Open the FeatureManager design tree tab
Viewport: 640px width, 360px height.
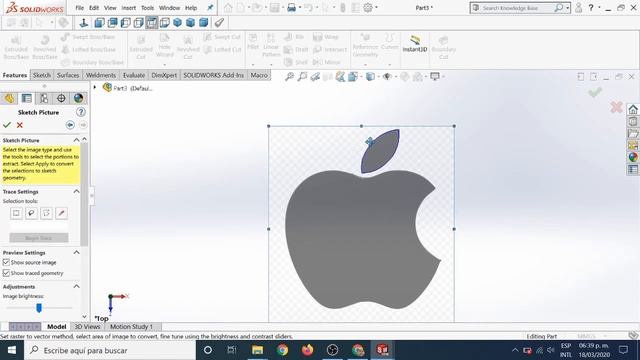point(9,98)
